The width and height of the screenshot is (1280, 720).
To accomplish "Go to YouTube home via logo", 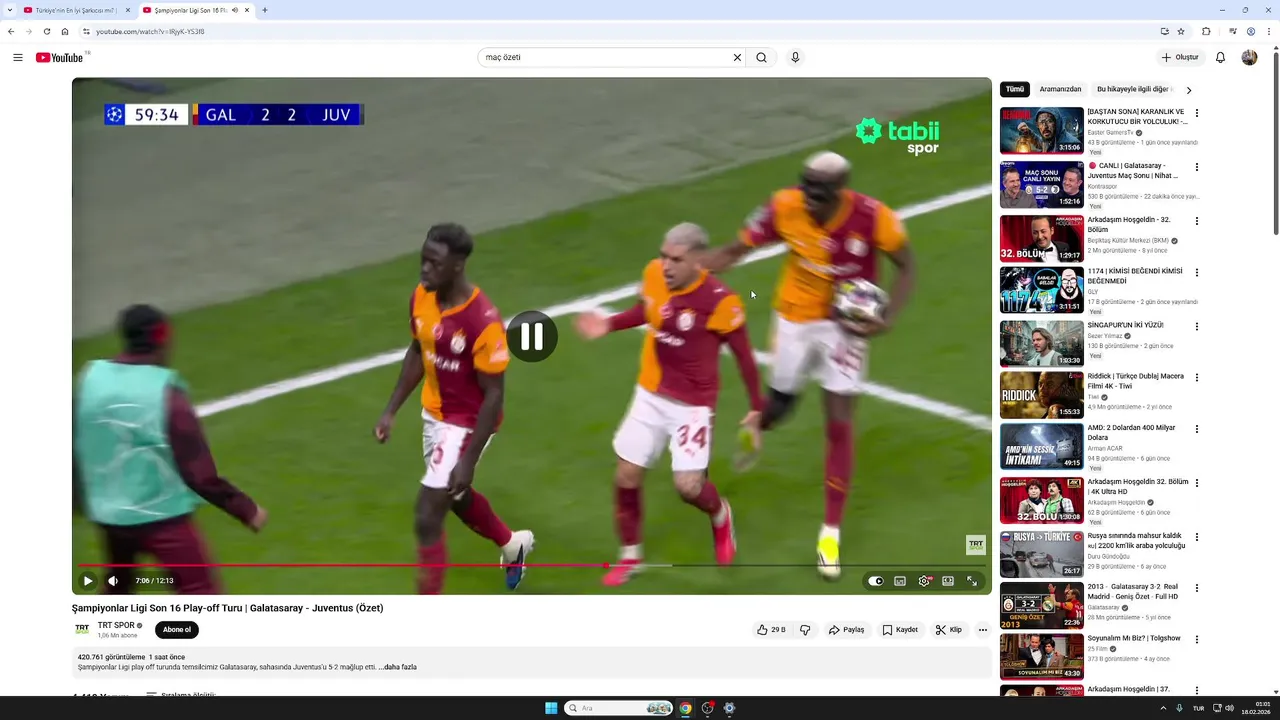I will pos(59,57).
